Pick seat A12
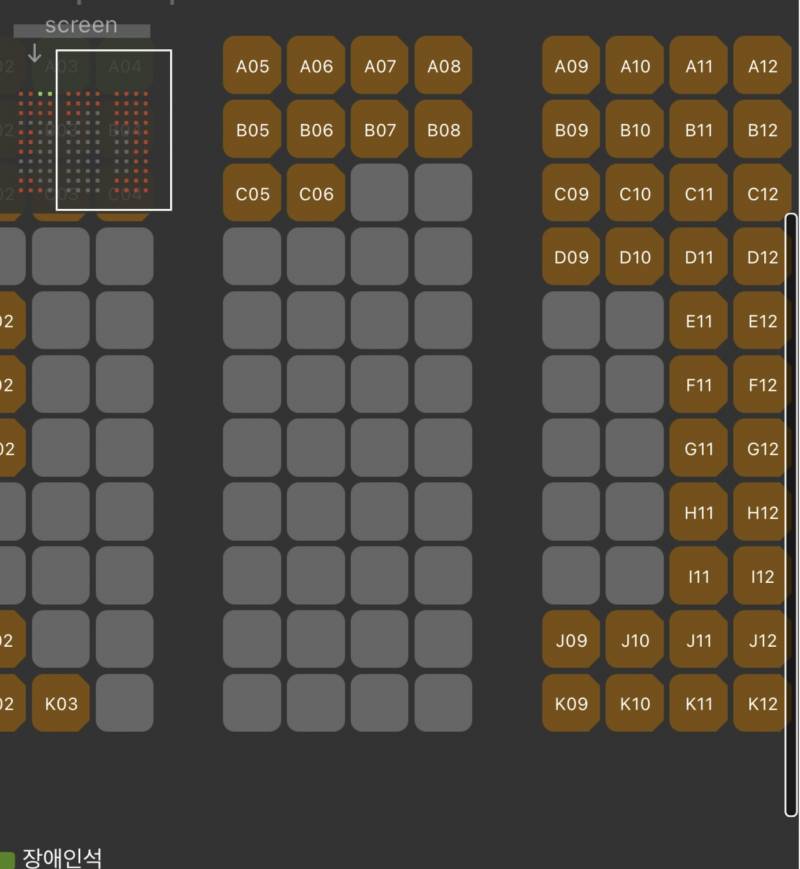 point(762,66)
